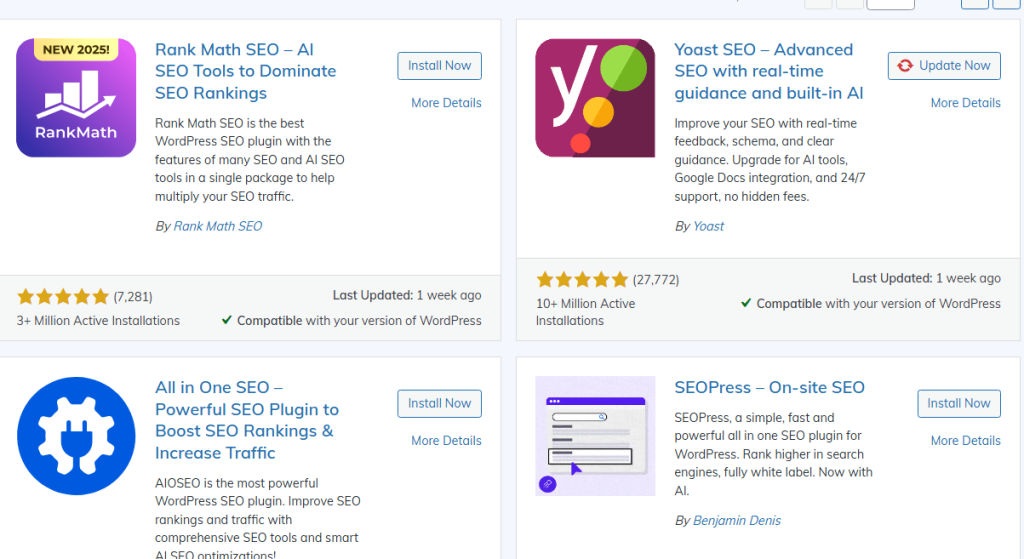Click the All in One SEO gear icon

tap(76, 436)
